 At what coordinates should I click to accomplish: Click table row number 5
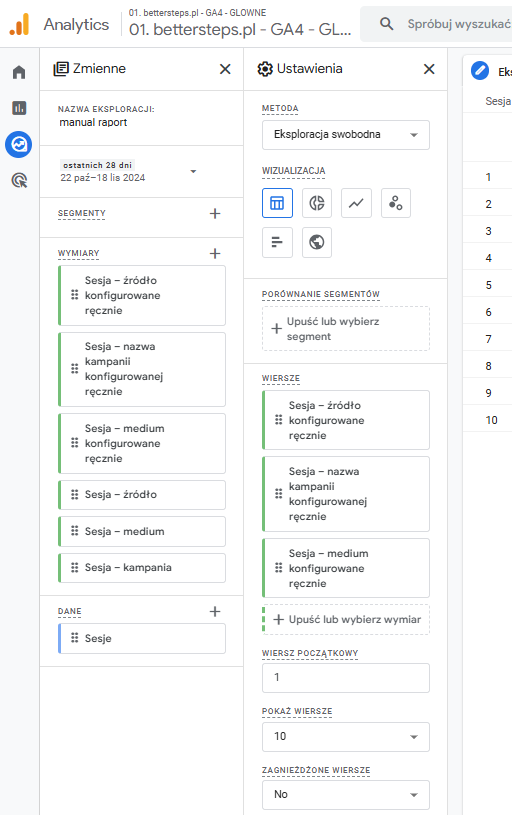[489, 285]
